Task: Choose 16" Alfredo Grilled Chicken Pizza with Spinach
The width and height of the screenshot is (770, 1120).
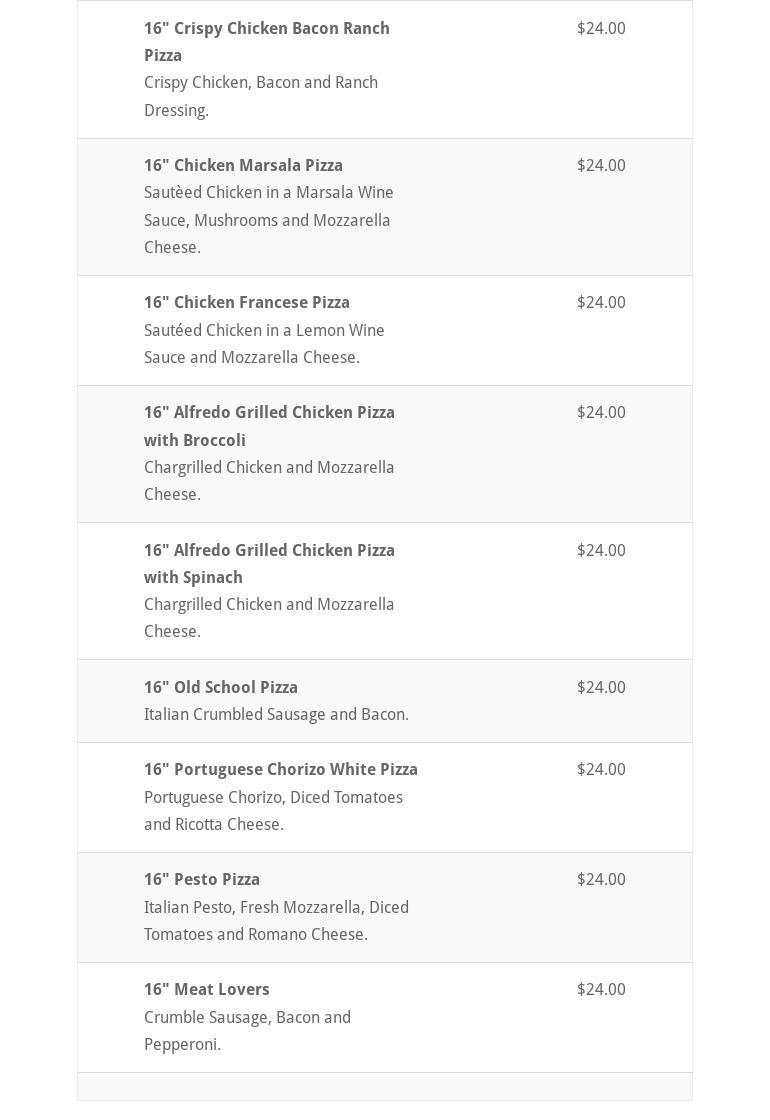Action: pyautogui.click(x=269, y=563)
